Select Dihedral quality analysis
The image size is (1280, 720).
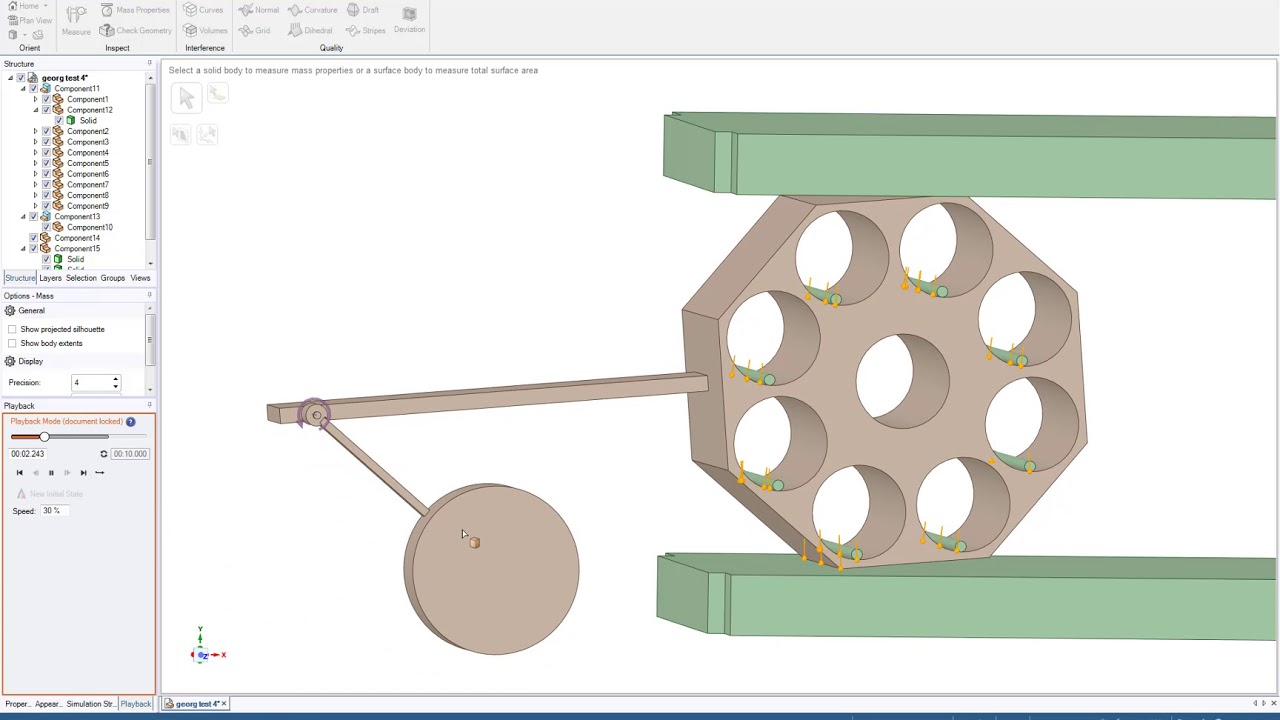click(x=311, y=30)
